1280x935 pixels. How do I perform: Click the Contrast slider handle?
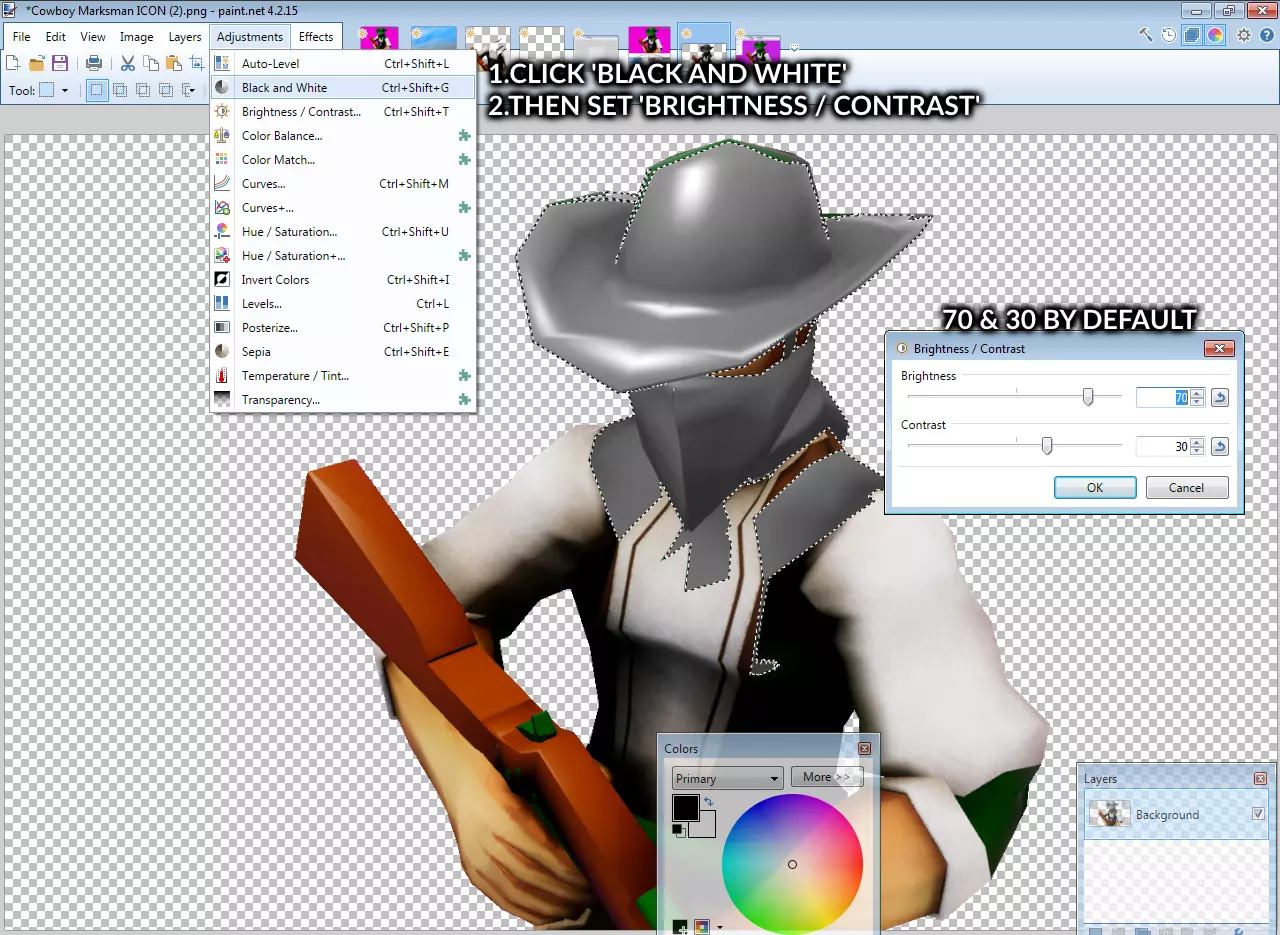click(1047, 446)
